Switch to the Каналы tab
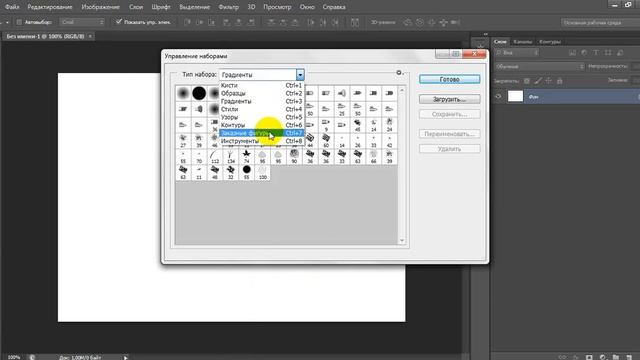The image size is (640, 360). coord(522,42)
